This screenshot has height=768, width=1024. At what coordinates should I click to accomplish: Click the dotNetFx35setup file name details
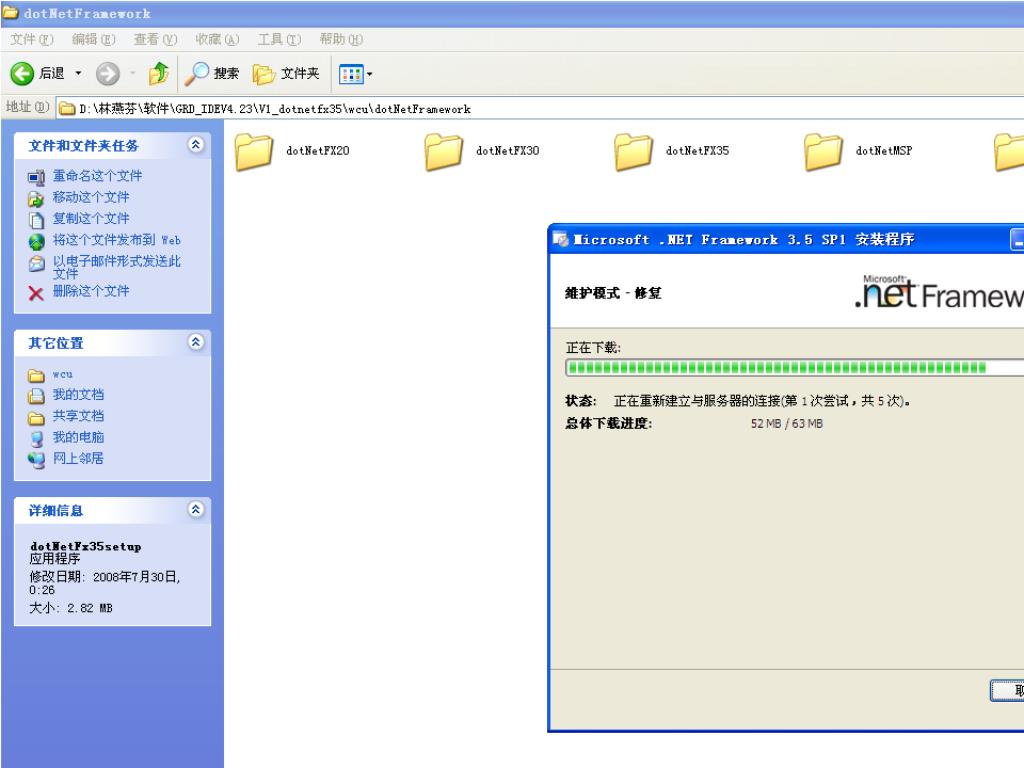[x=86, y=546]
